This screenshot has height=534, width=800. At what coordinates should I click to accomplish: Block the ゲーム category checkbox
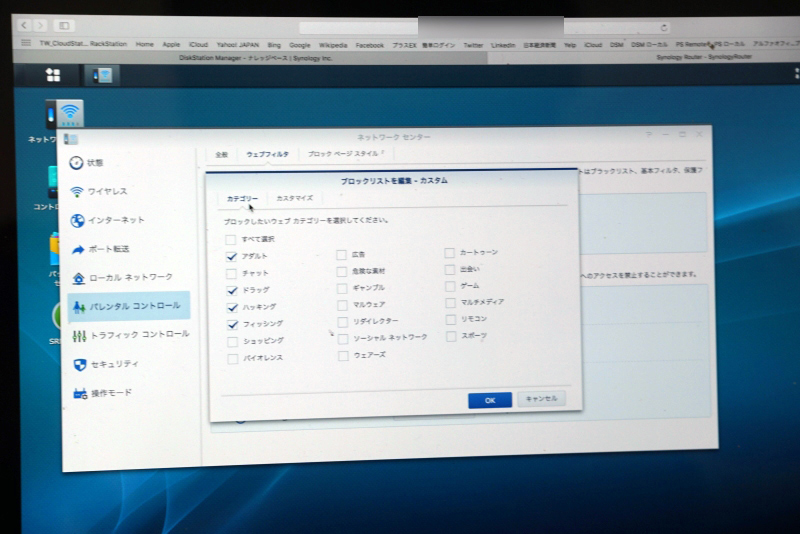click(450, 286)
